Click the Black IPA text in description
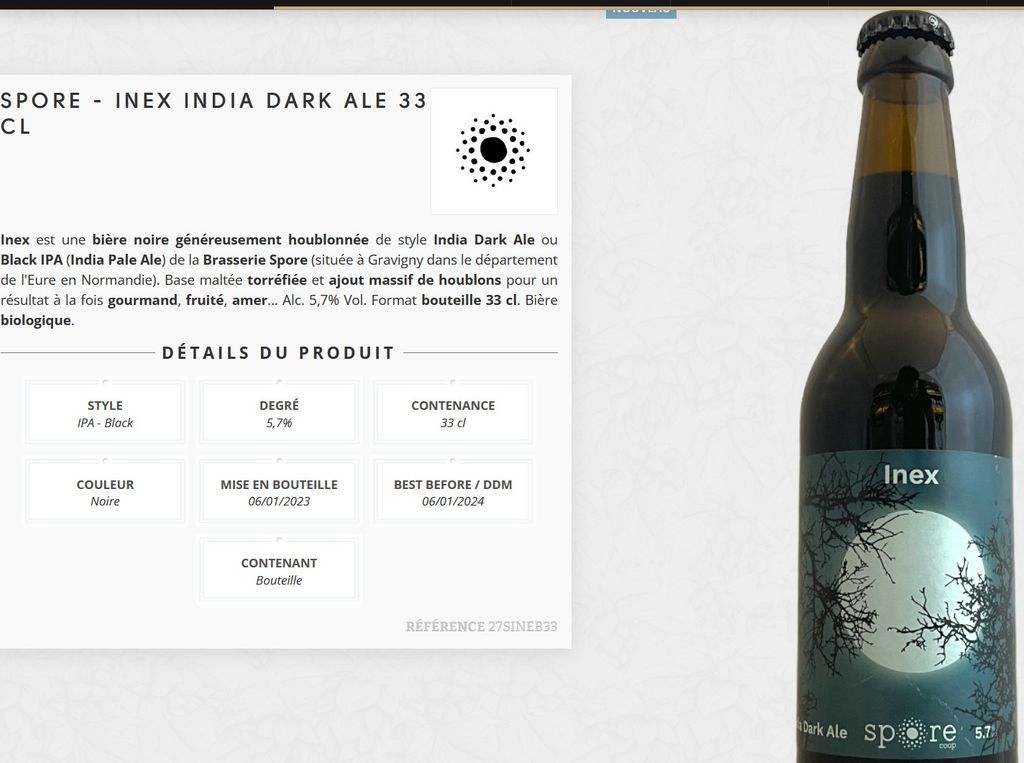Image resolution: width=1024 pixels, height=763 pixels. click(x=31, y=259)
